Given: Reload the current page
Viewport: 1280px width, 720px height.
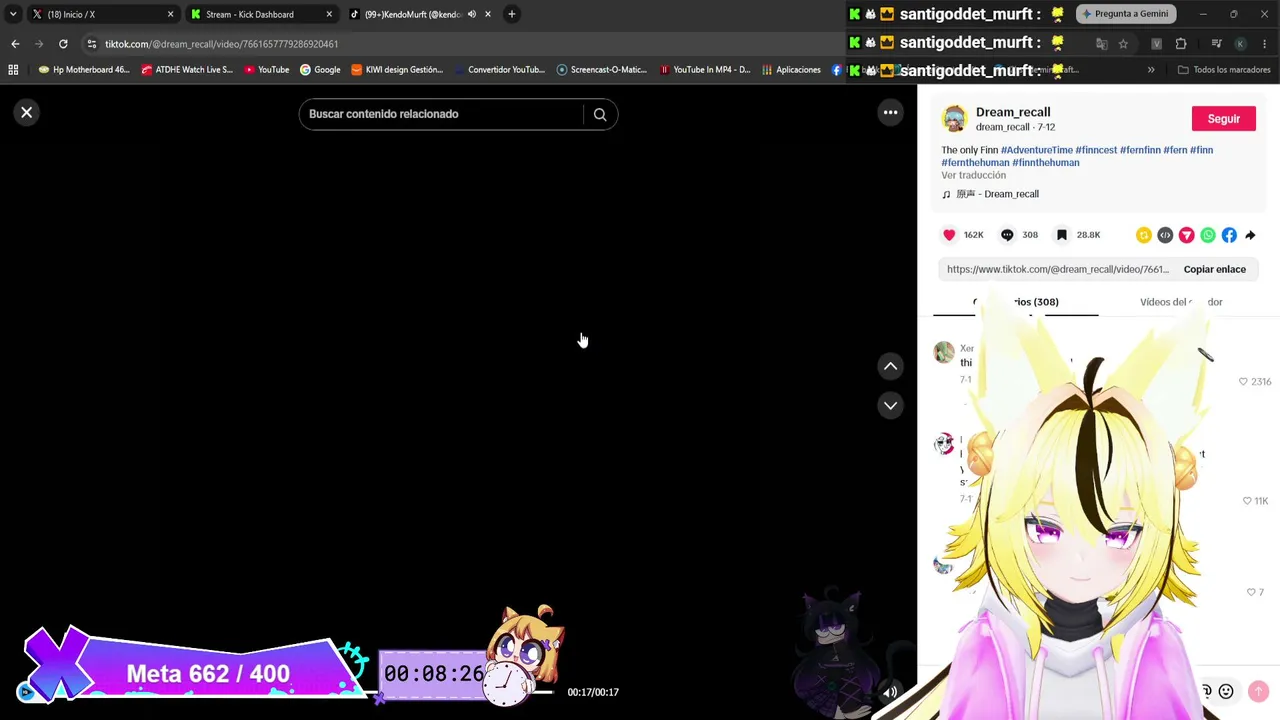Looking at the screenshot, I should coord(63,44).
